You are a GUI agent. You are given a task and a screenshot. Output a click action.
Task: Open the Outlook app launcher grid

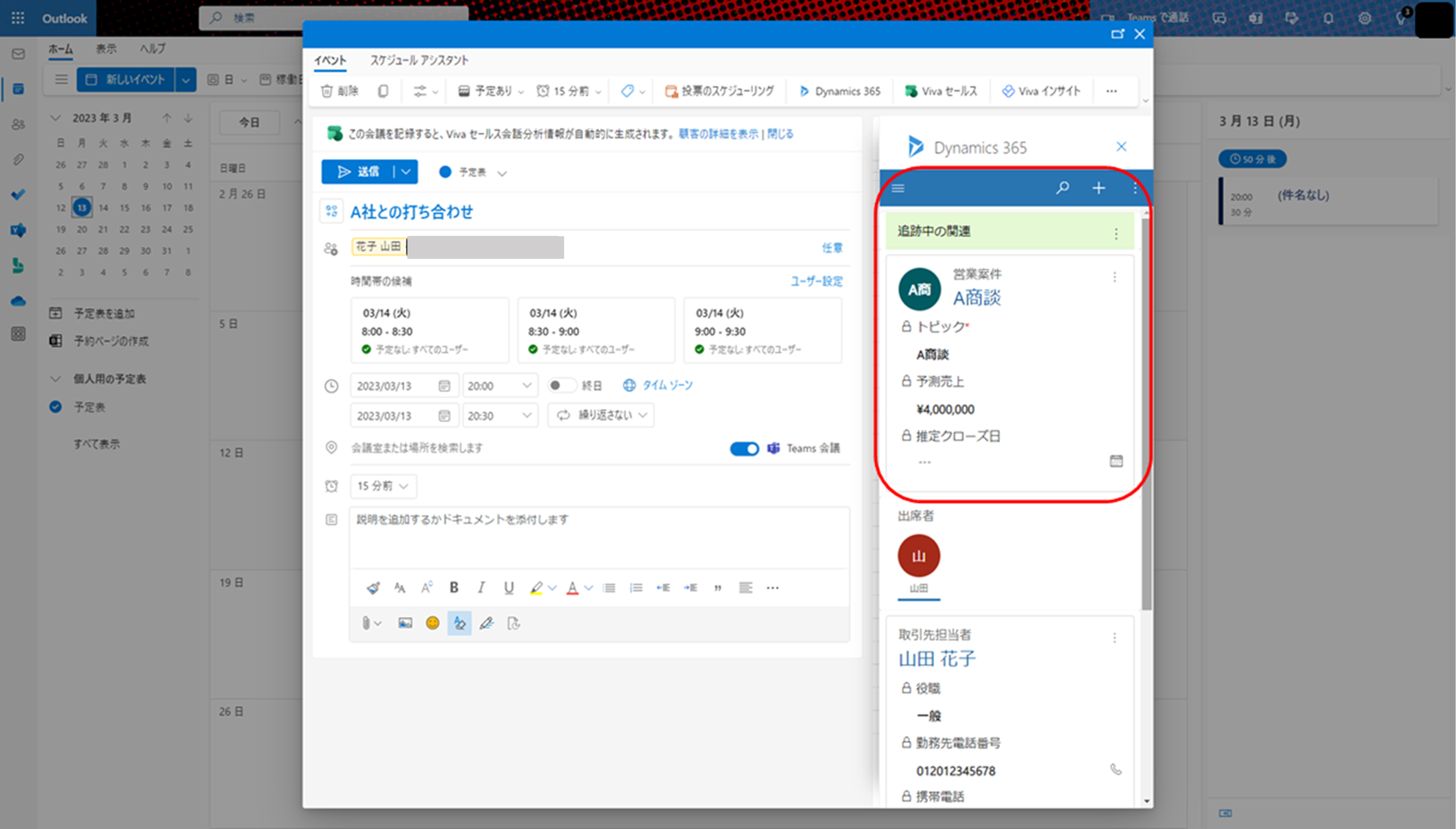18,18
